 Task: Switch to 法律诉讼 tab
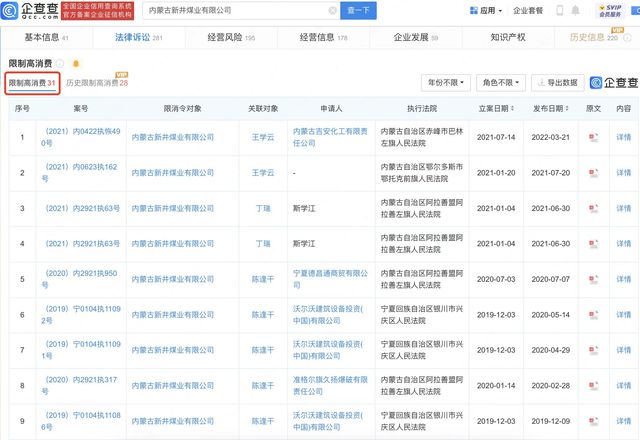tap(139, 38)
